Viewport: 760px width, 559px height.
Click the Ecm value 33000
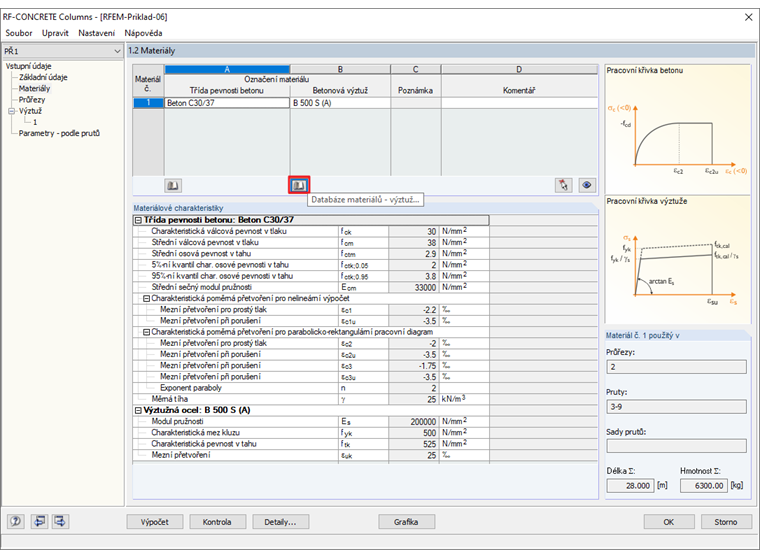[413, 287]
